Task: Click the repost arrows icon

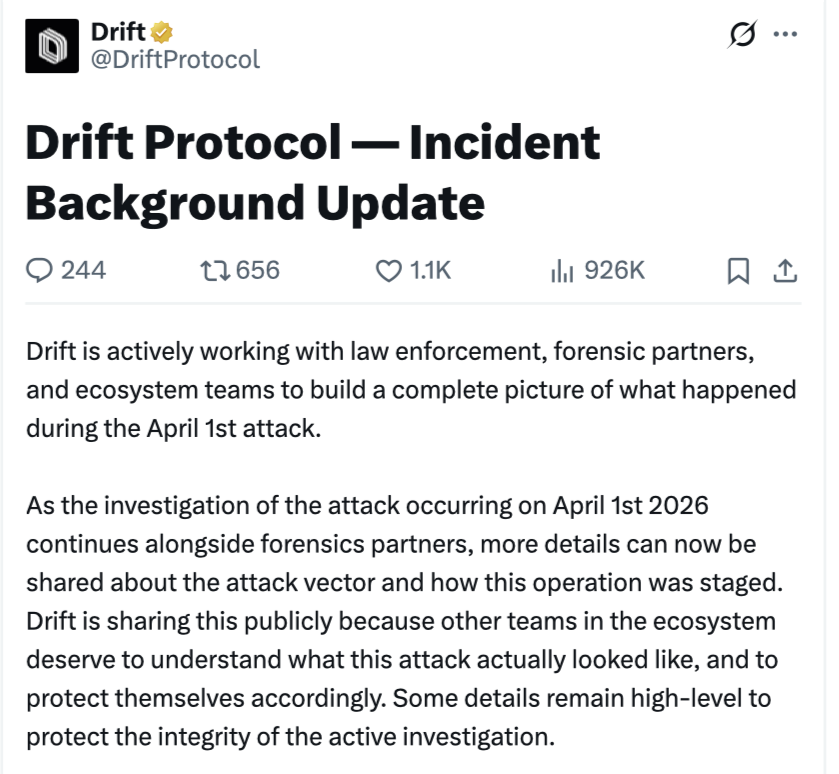Action: (215, 268)
